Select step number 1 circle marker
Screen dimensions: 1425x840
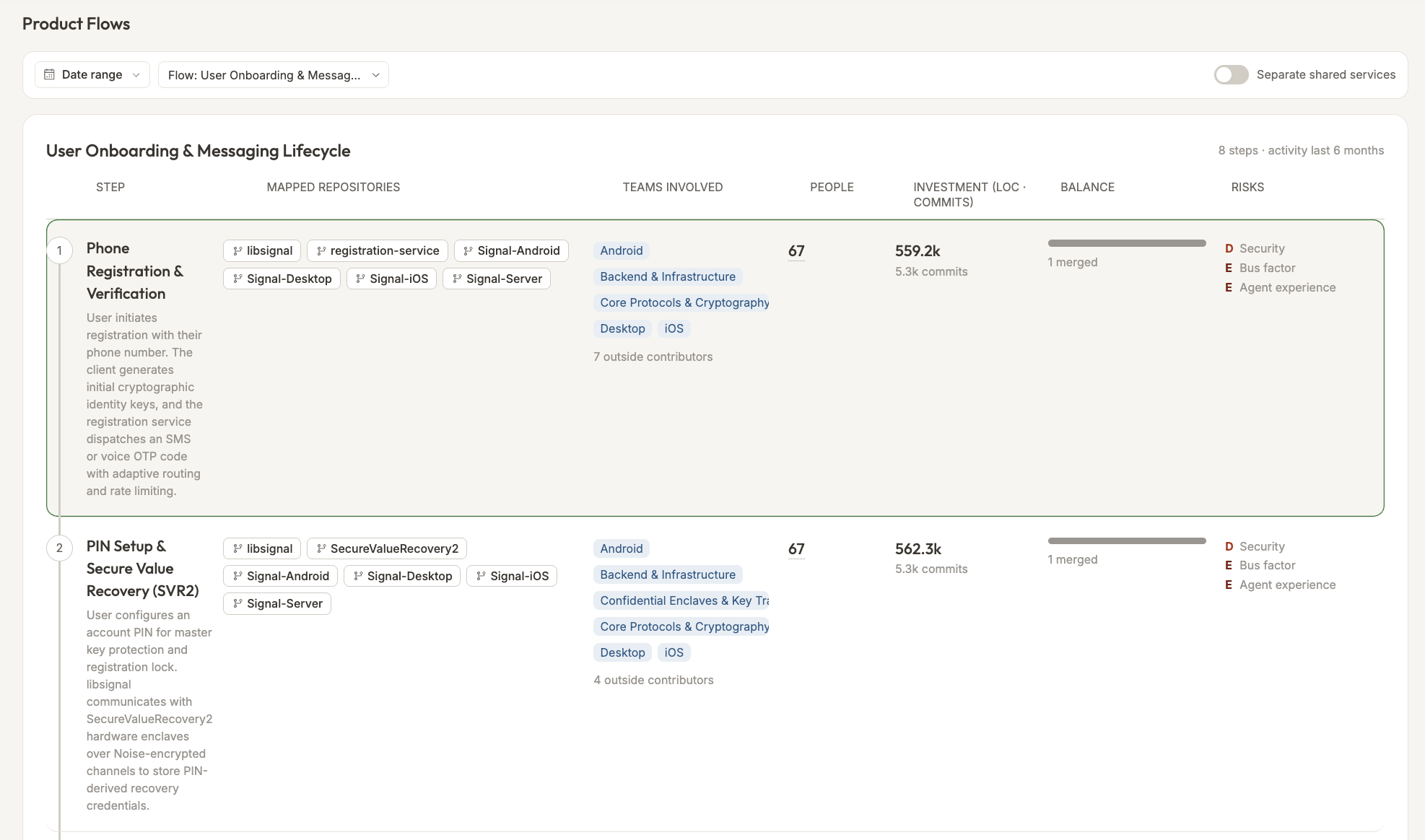(x=60, y=250)
